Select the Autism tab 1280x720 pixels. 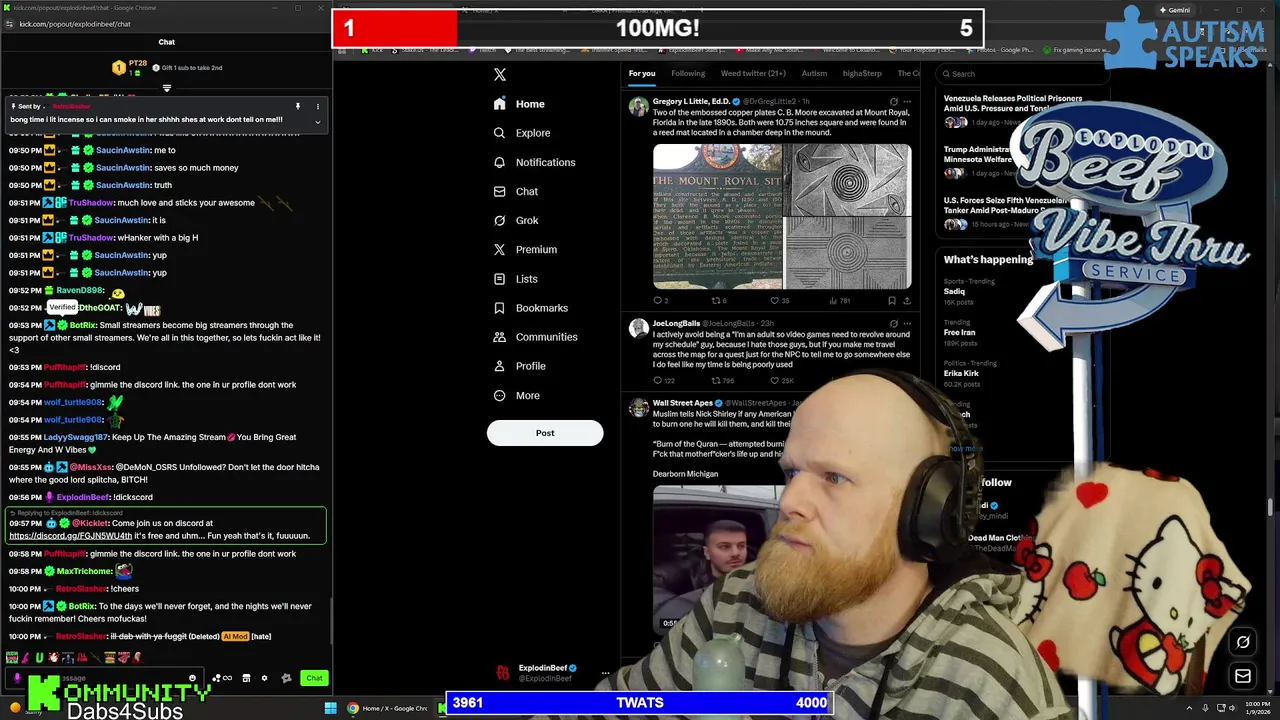814,73
